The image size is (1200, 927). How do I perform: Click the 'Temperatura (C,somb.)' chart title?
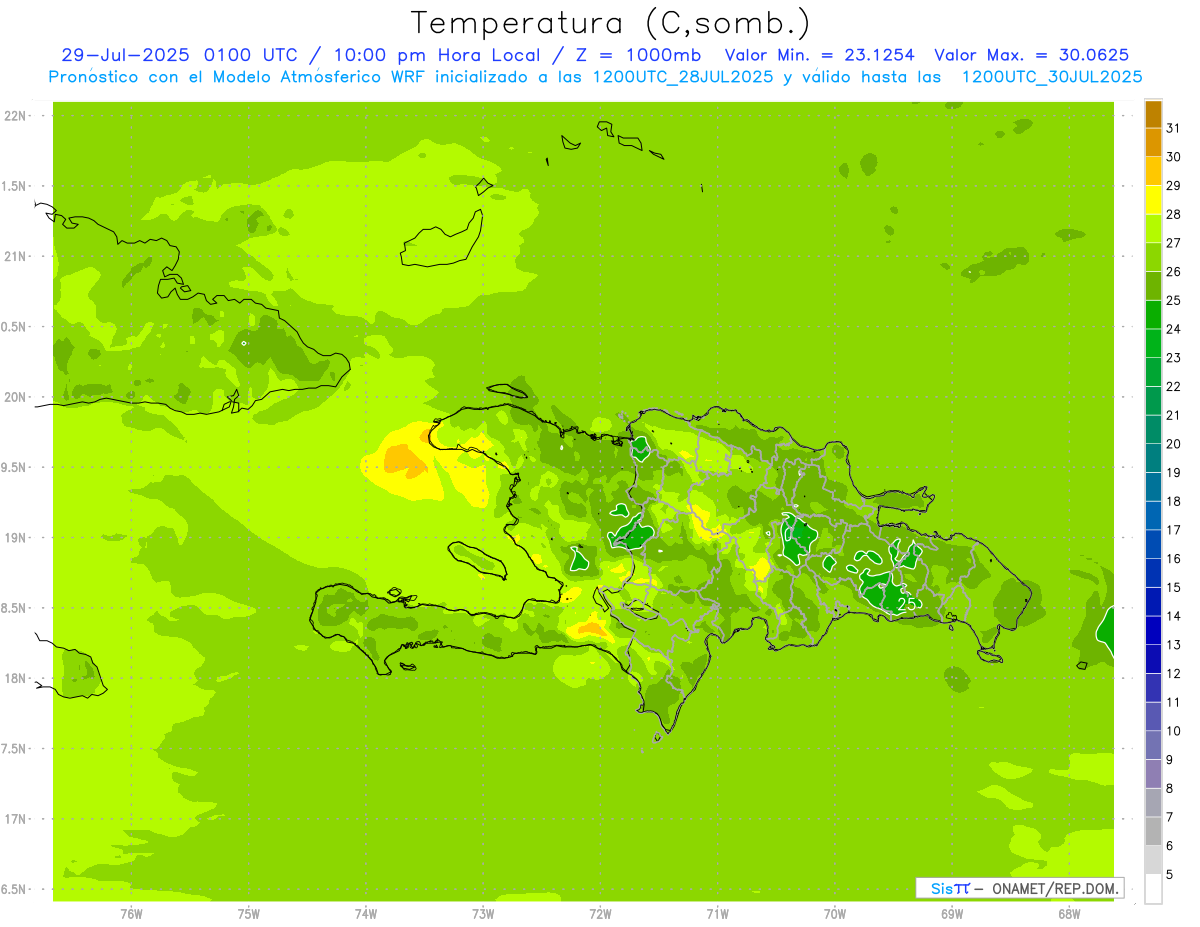click(x=611, y=23)
